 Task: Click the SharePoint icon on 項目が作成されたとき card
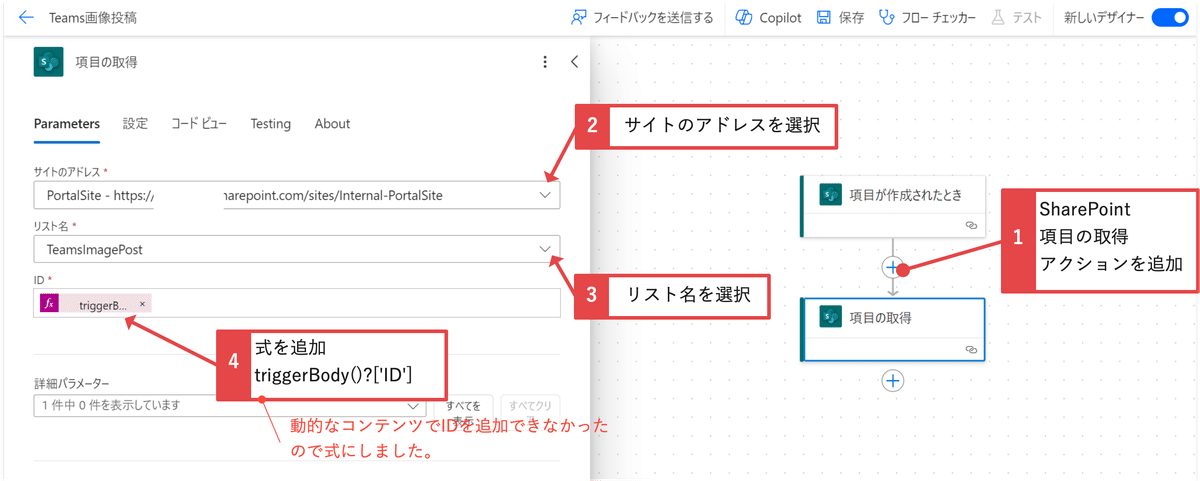tap(830, 195)
